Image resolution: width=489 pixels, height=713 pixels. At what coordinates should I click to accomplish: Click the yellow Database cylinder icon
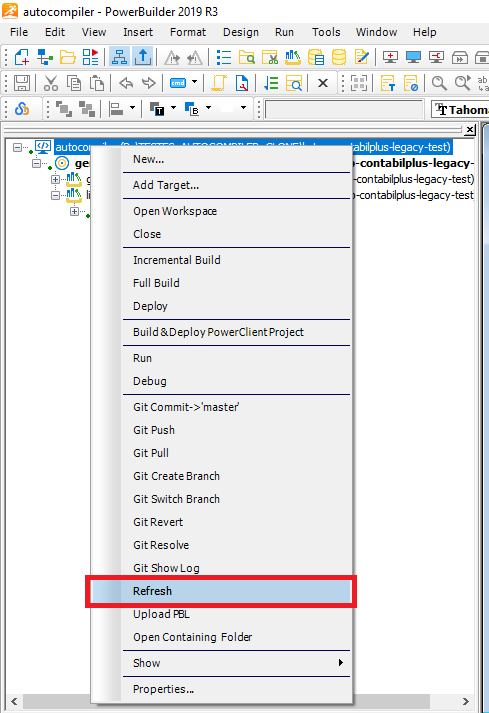(x=339, y=58)
